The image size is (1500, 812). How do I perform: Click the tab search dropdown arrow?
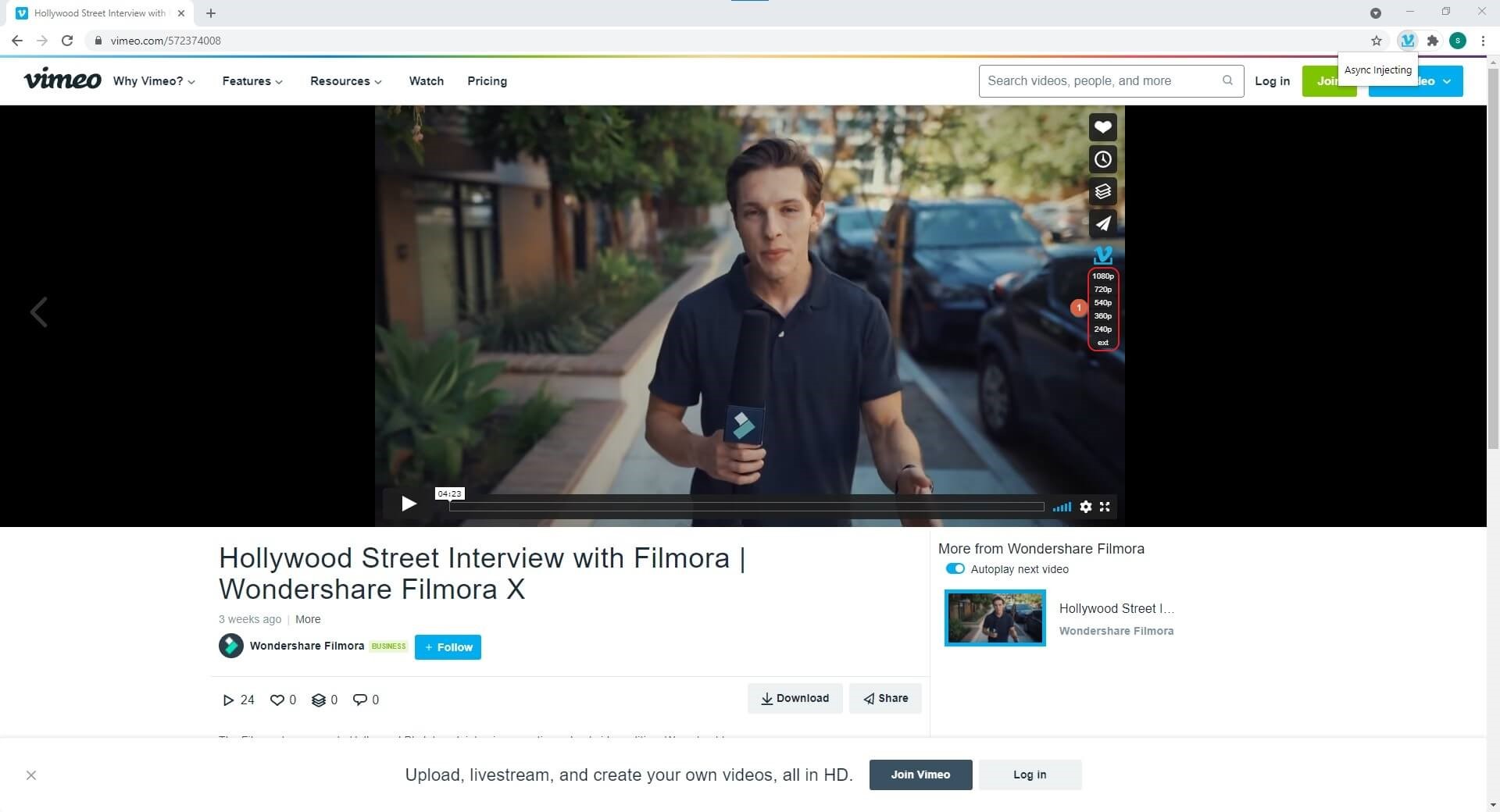[1376, 13]
